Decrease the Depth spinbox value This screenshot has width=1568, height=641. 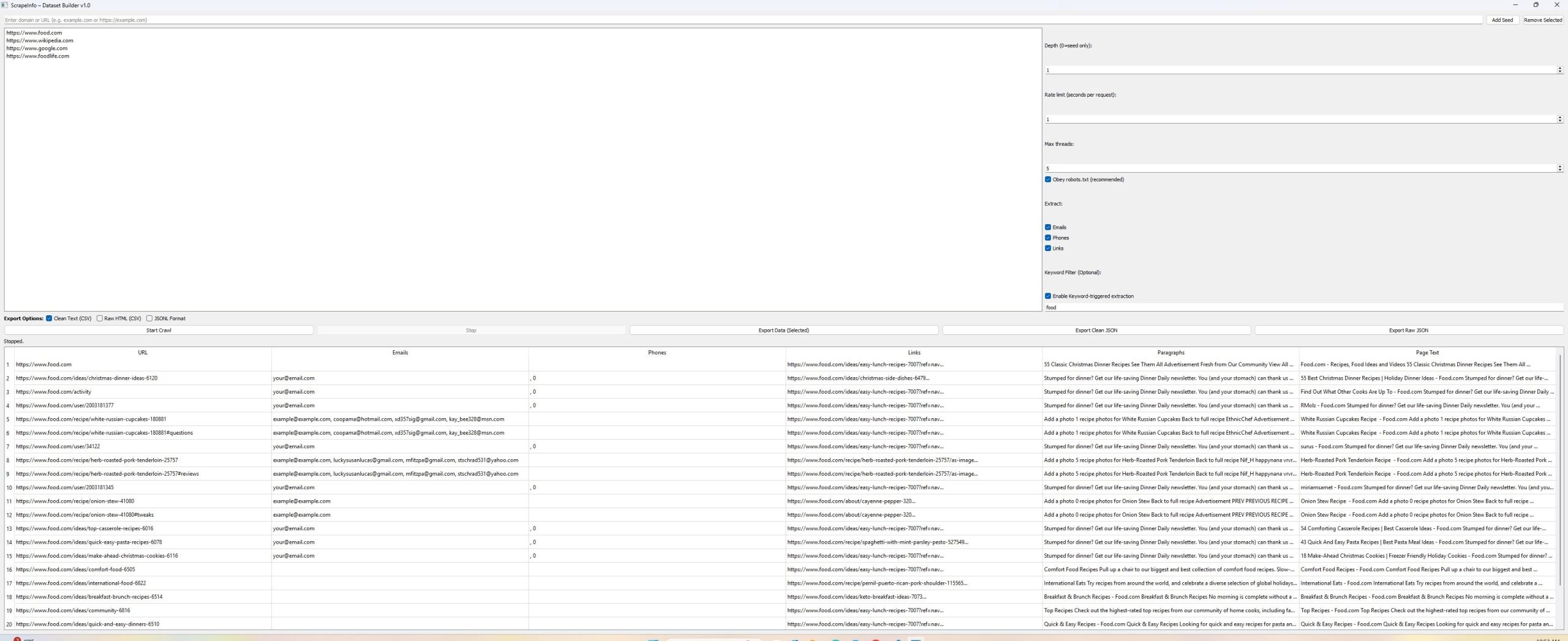(1559, 72)
